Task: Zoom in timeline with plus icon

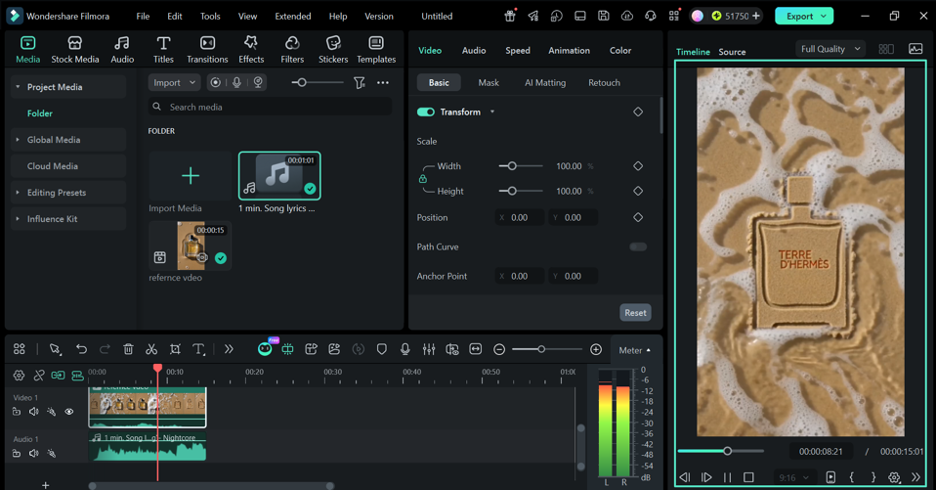Action: [x=596, y=349]
